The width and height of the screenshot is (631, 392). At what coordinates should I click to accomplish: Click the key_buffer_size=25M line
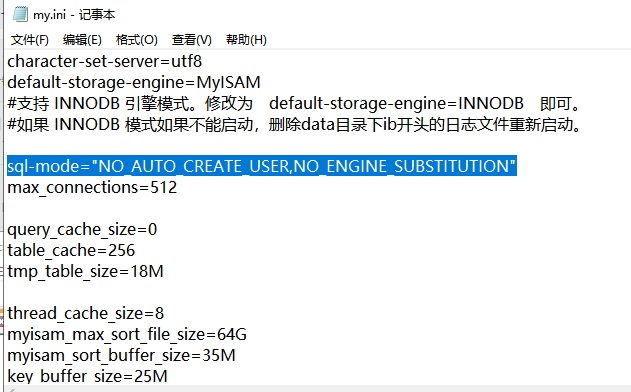click(x=87, y=376)
